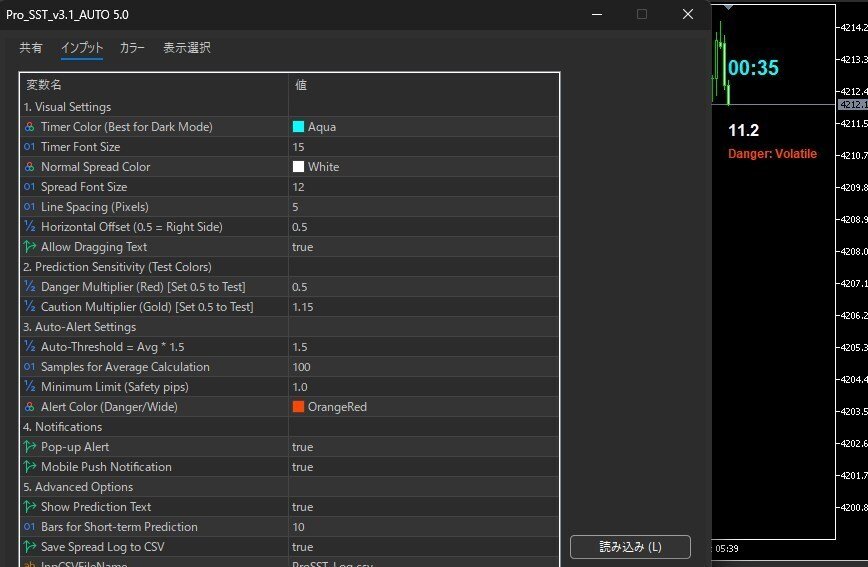Select the 2. Prediction Sensitivity header row

coord(289,267)
